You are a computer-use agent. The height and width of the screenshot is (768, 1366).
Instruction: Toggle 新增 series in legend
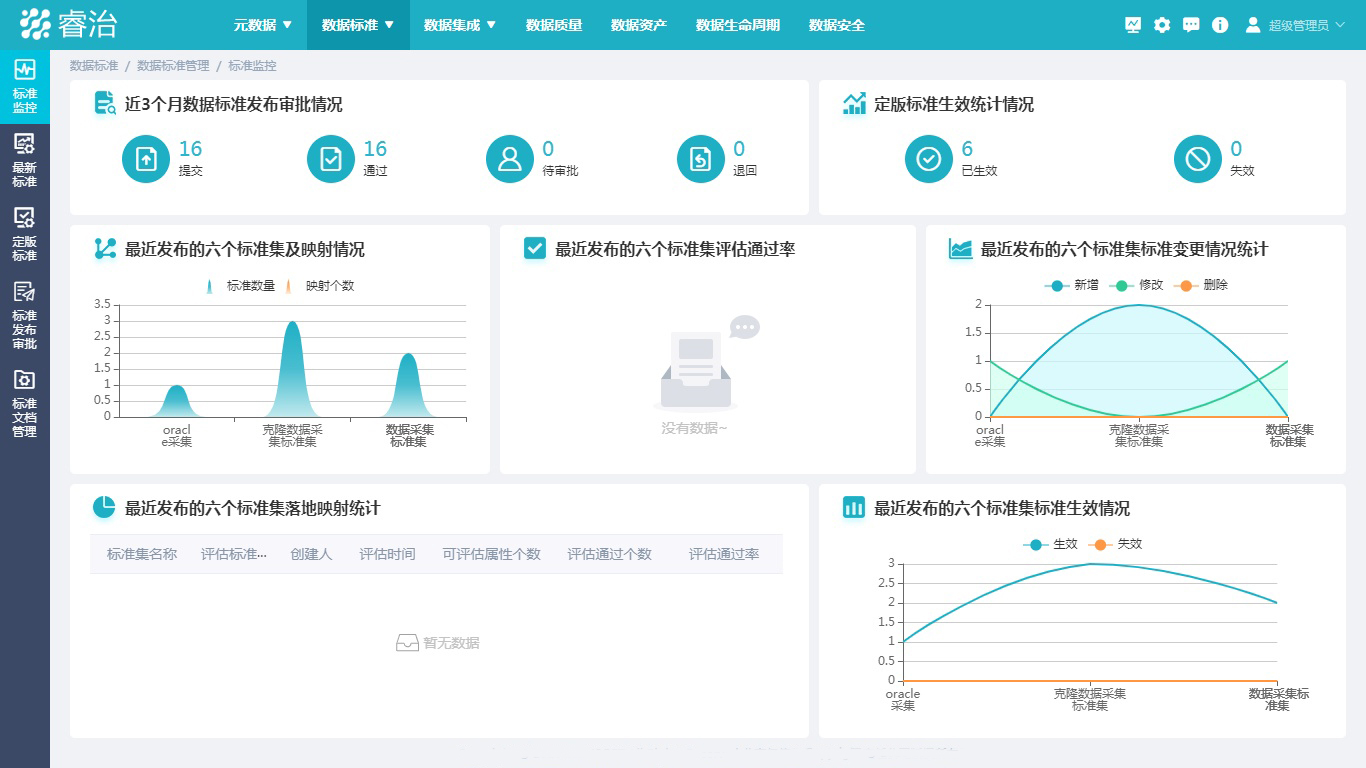tap(1073, 285)
